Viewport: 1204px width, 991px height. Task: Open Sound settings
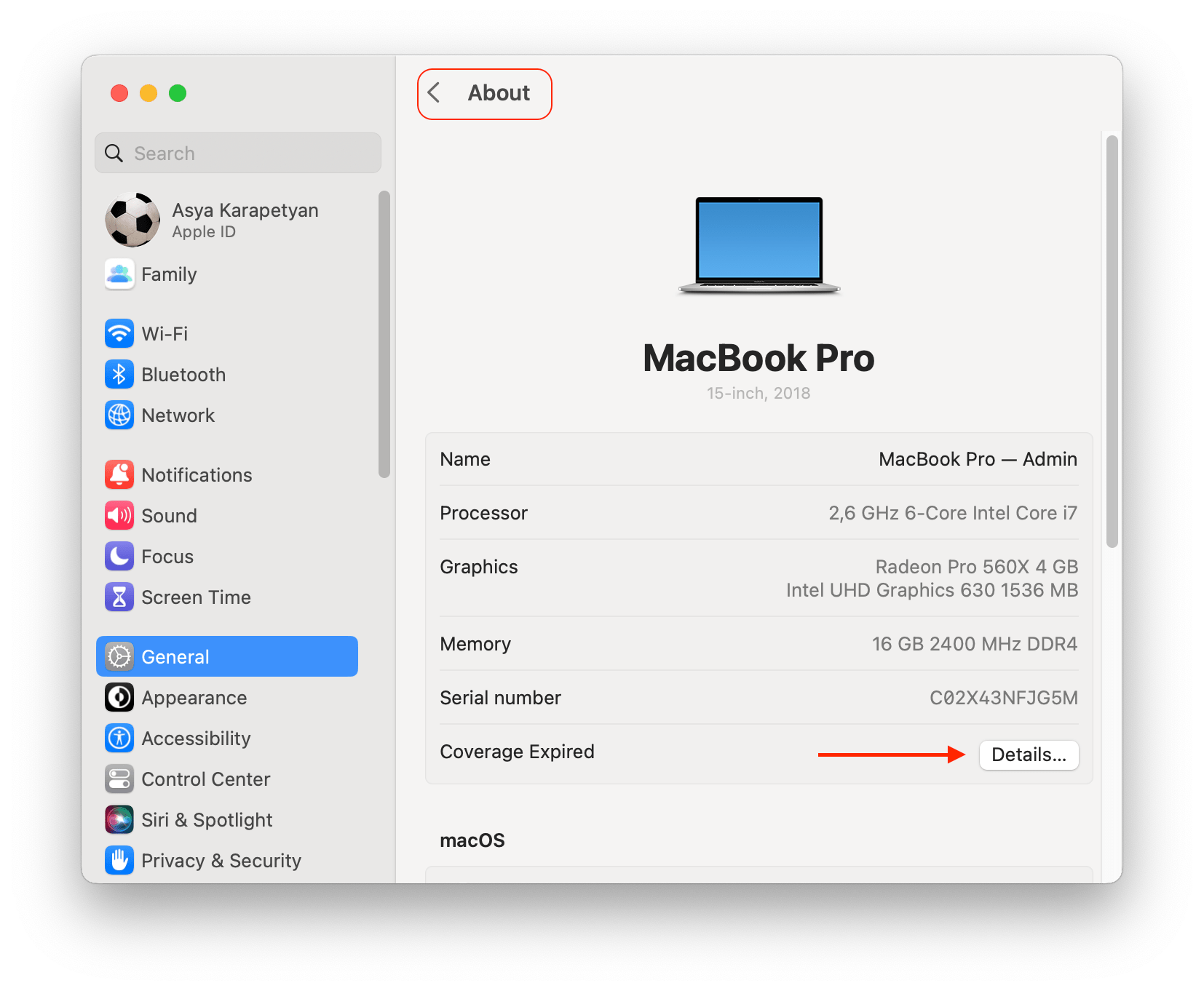pyautogui.click(x=169, y=516)
